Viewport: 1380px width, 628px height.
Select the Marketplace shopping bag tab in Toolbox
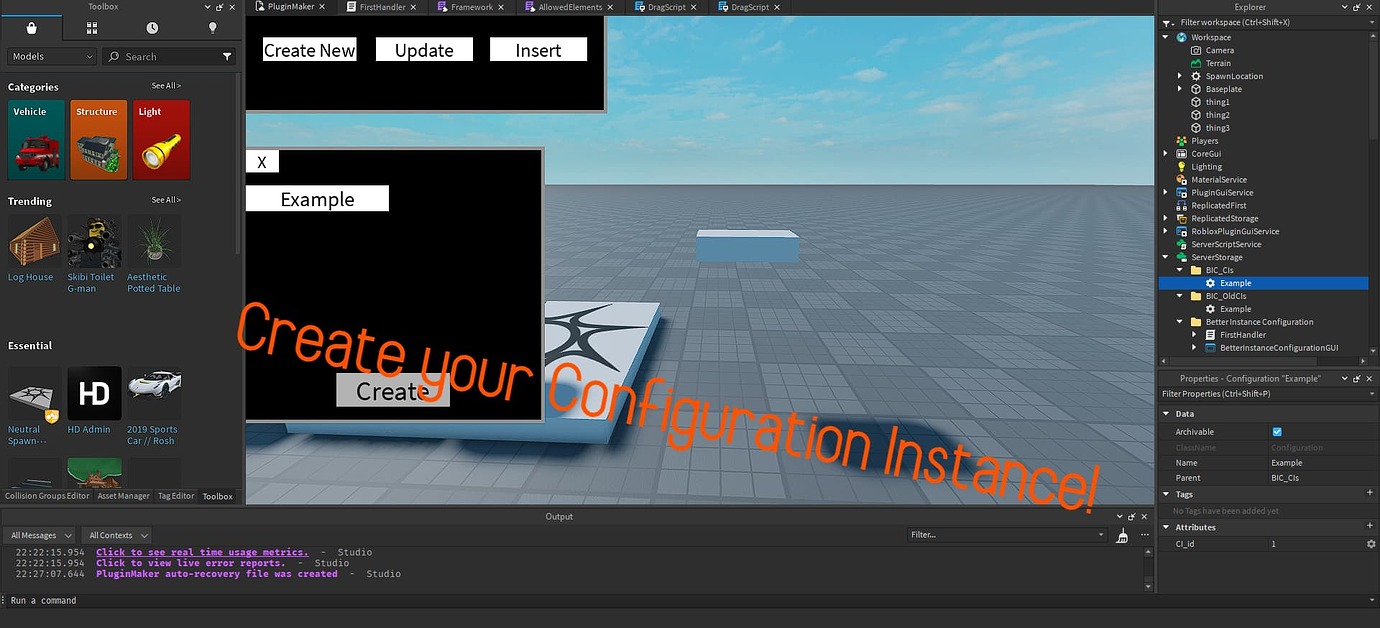(x=32, y=27)
